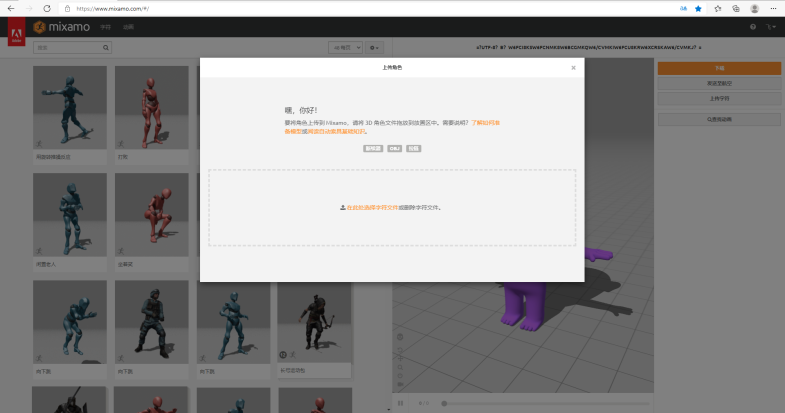Open the gear settings dropdown

[375, 47]
